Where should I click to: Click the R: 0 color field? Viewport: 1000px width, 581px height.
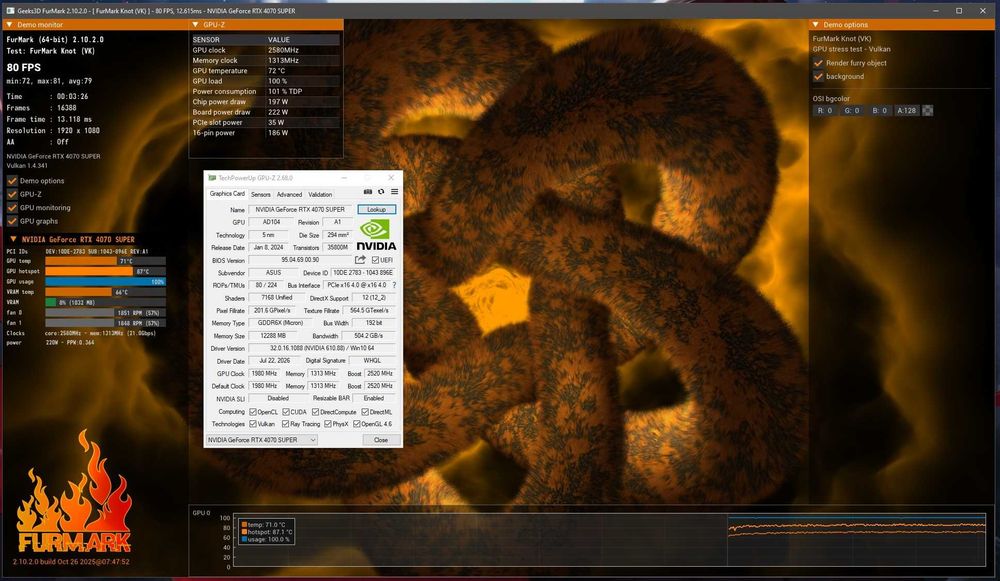(x=825, y=110)
